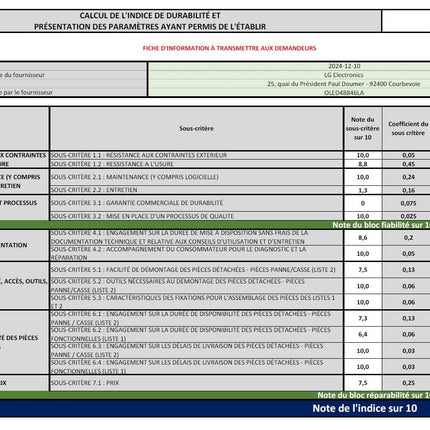Click the green 'Note du bloc réparabilité sur 10' bar

(x=215, y=395)
